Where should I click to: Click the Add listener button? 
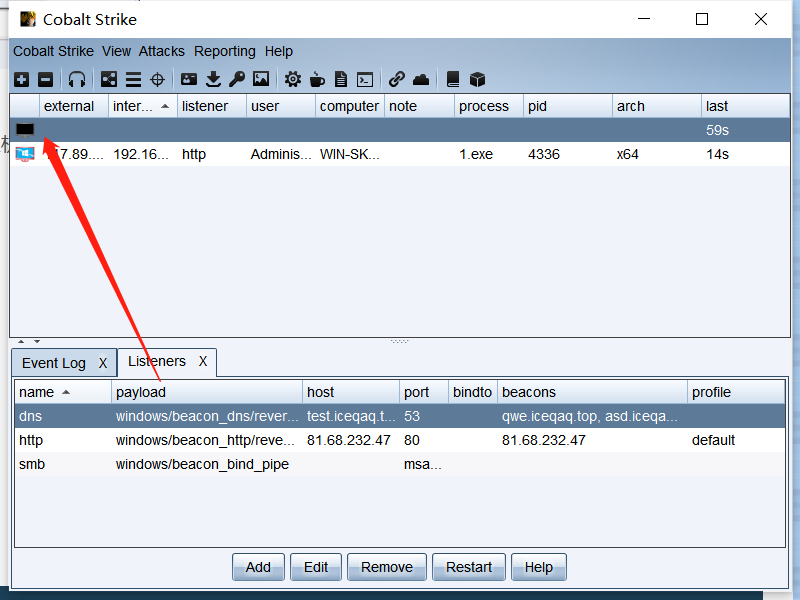[258, 567]
